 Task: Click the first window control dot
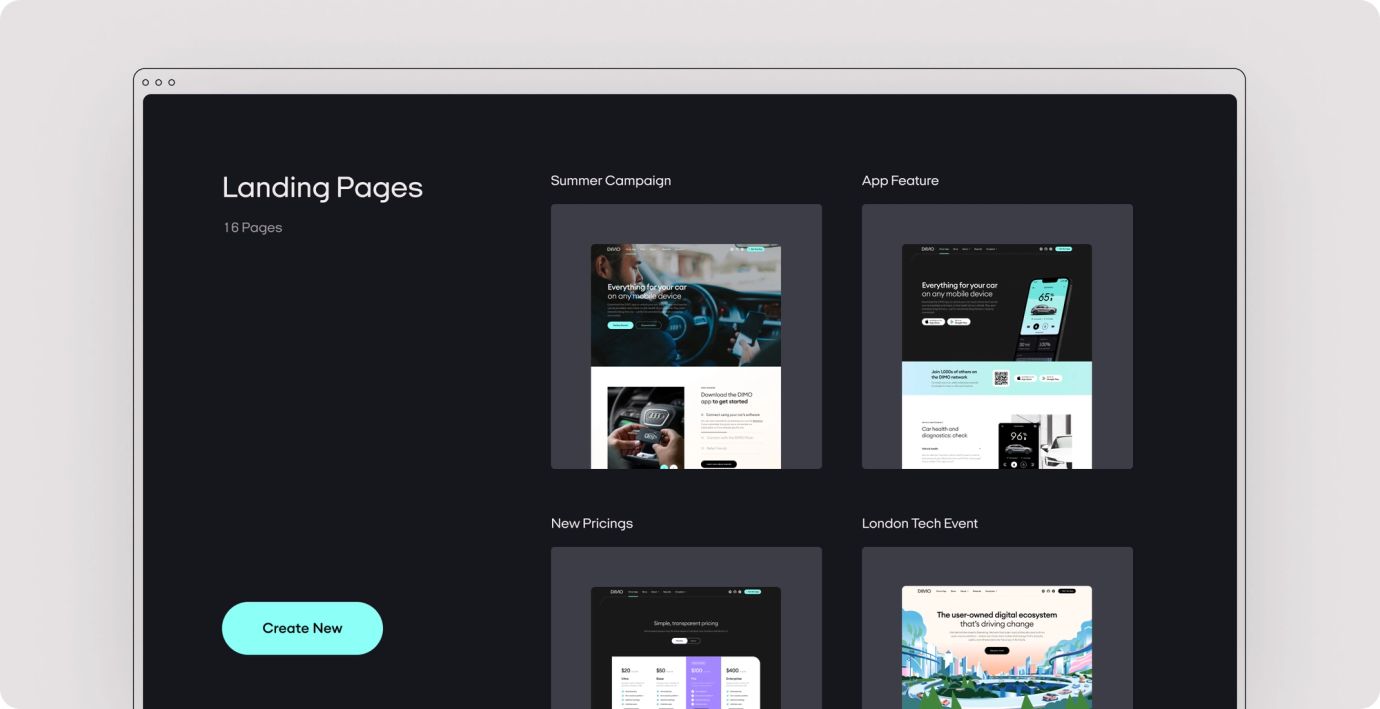click(x=146, y=82)
